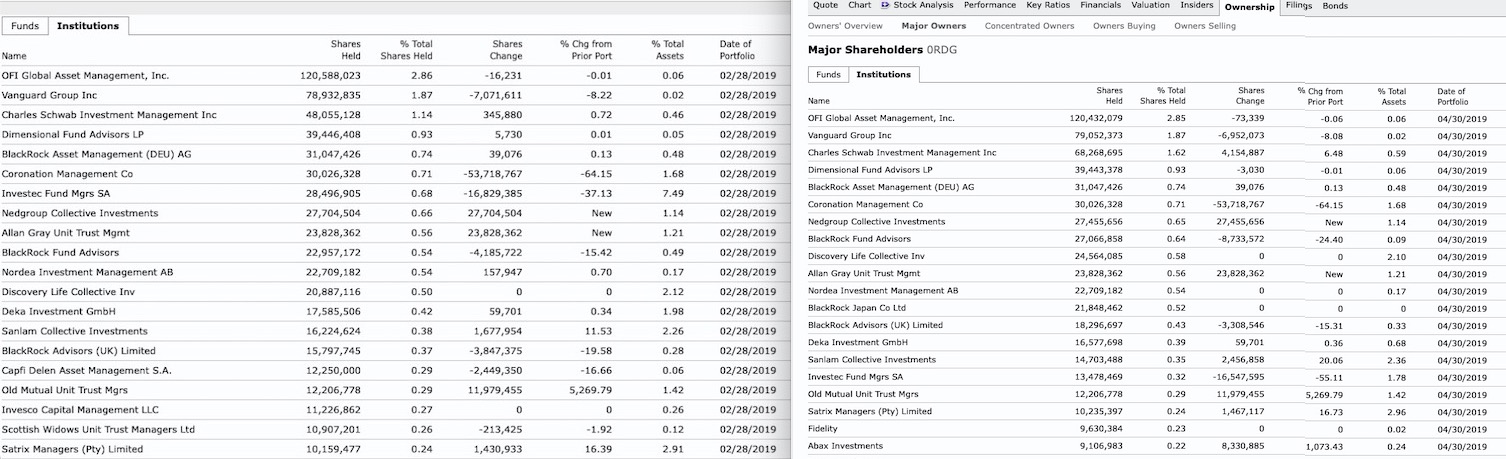Image resolution: width=1506 pixels, height=459 pixels.
Task: Click shares held value 120,432,079
Action: tap(1098, 118)
